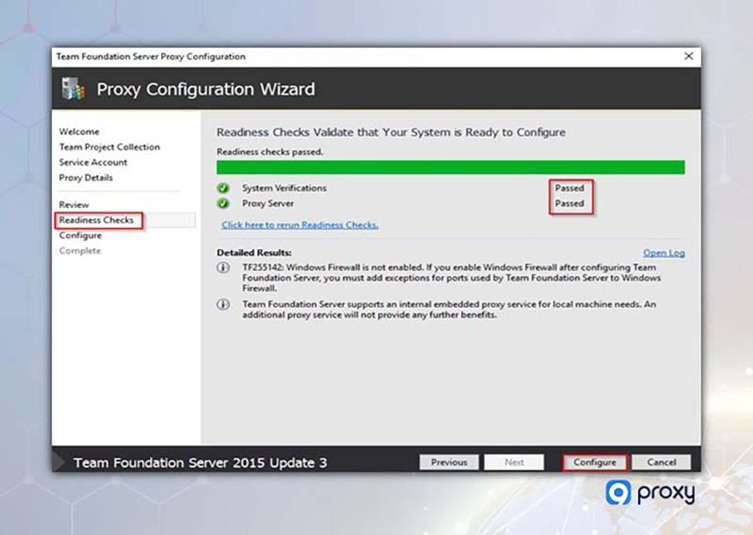Image resolution: width=753 pixels, height=535 pixels.
Task: Click here to rerun Readiness Checks link
Action: click(x=300, y=225)
